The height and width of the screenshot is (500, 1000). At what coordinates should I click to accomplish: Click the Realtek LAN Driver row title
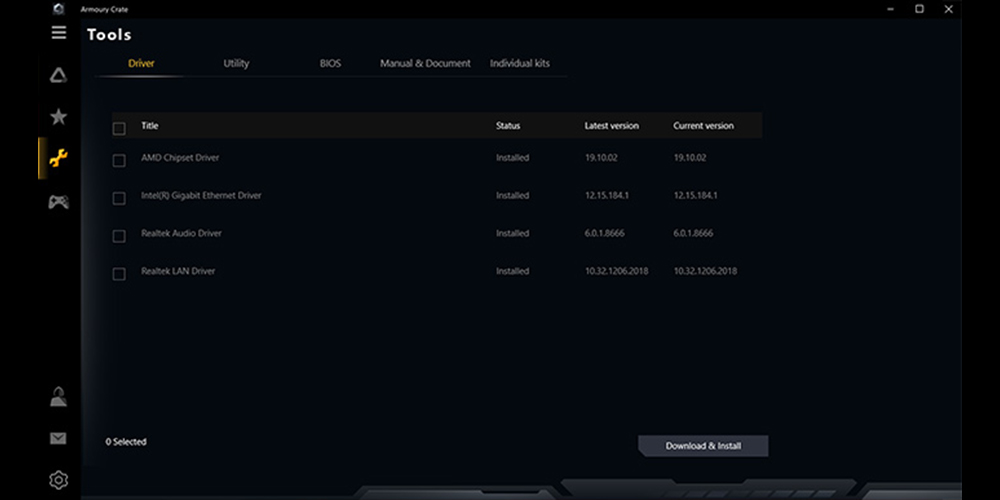[178, 271]
